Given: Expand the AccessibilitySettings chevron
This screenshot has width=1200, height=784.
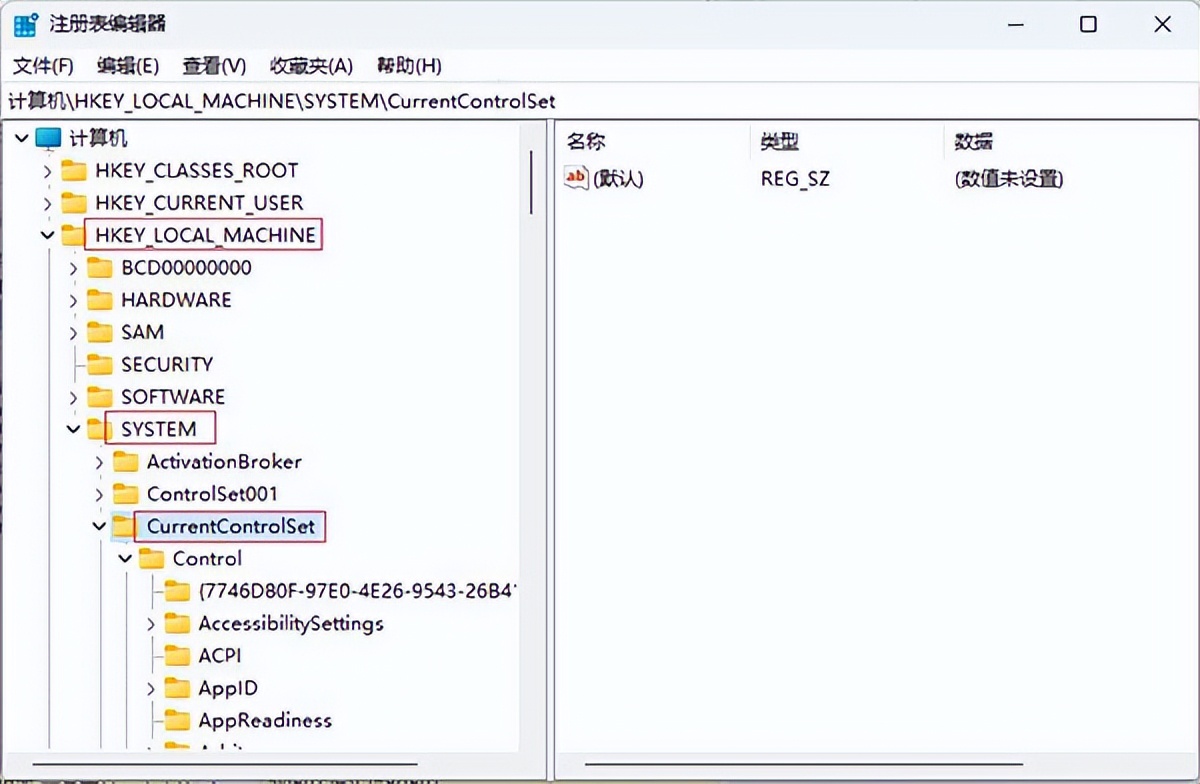Looking at the screenshot, I should pos(151,624).
